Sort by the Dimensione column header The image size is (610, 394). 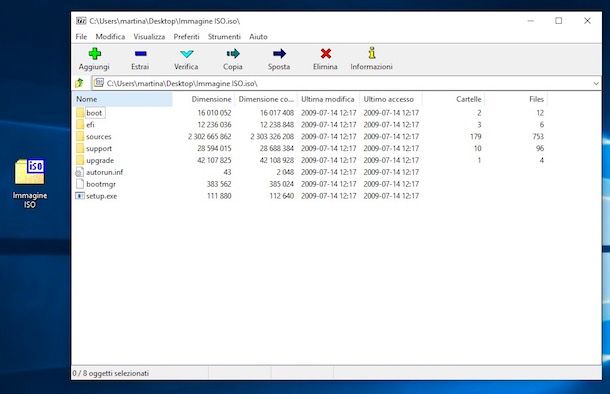(x=203, y=99)
